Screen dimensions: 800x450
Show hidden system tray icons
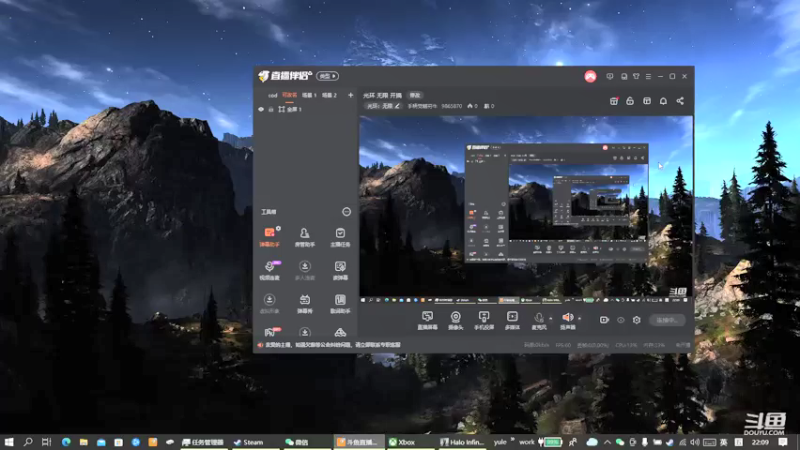[x=607, y=442]
